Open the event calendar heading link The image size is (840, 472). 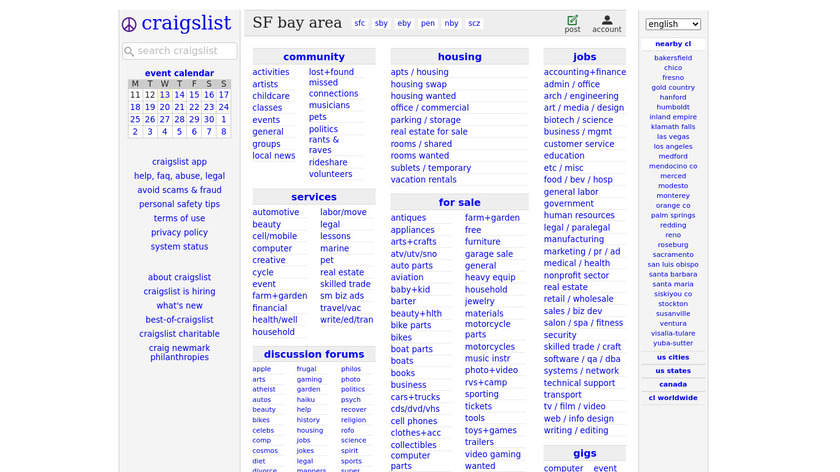179,73
